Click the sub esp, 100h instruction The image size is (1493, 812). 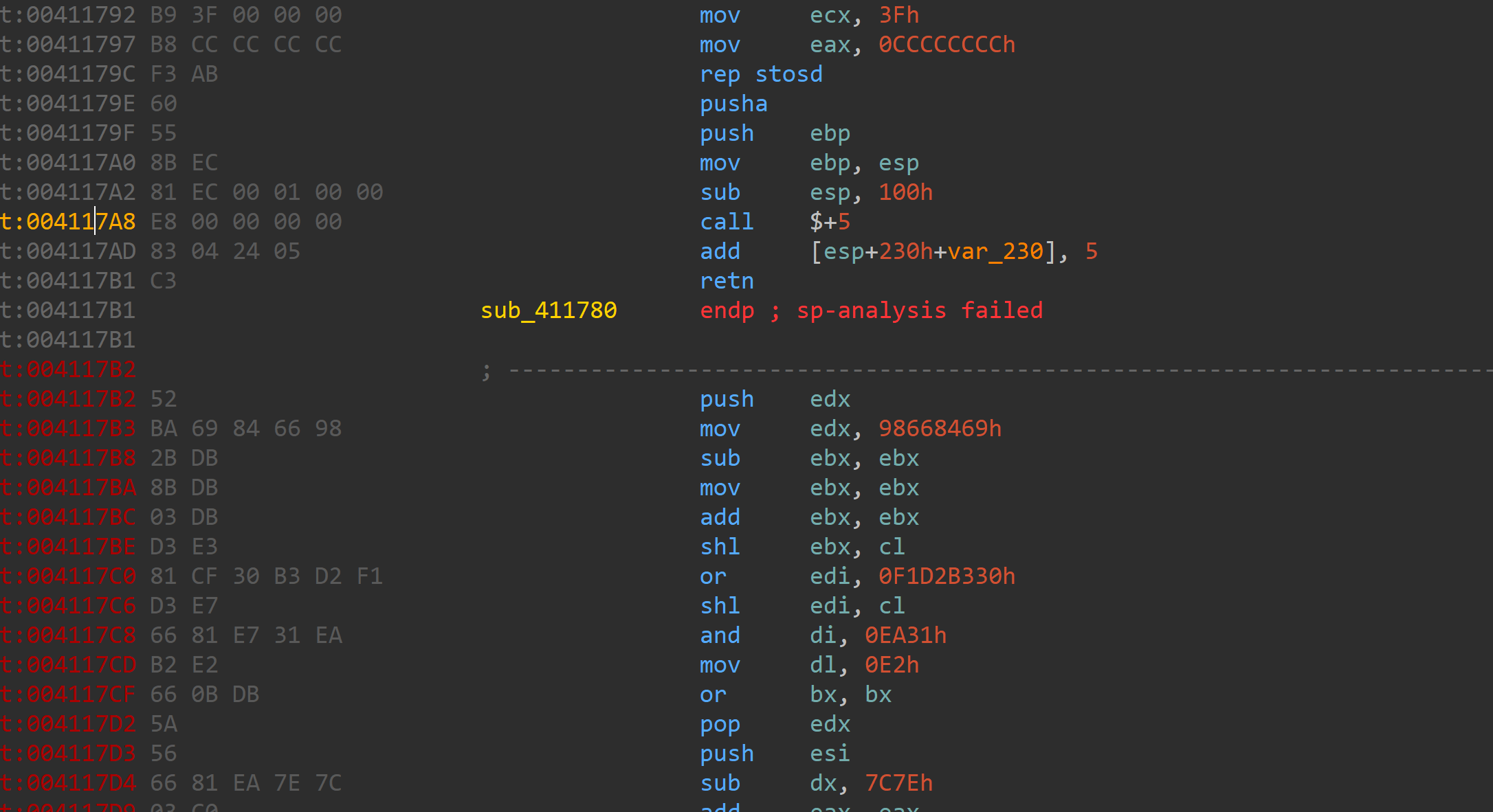point(720,192)
